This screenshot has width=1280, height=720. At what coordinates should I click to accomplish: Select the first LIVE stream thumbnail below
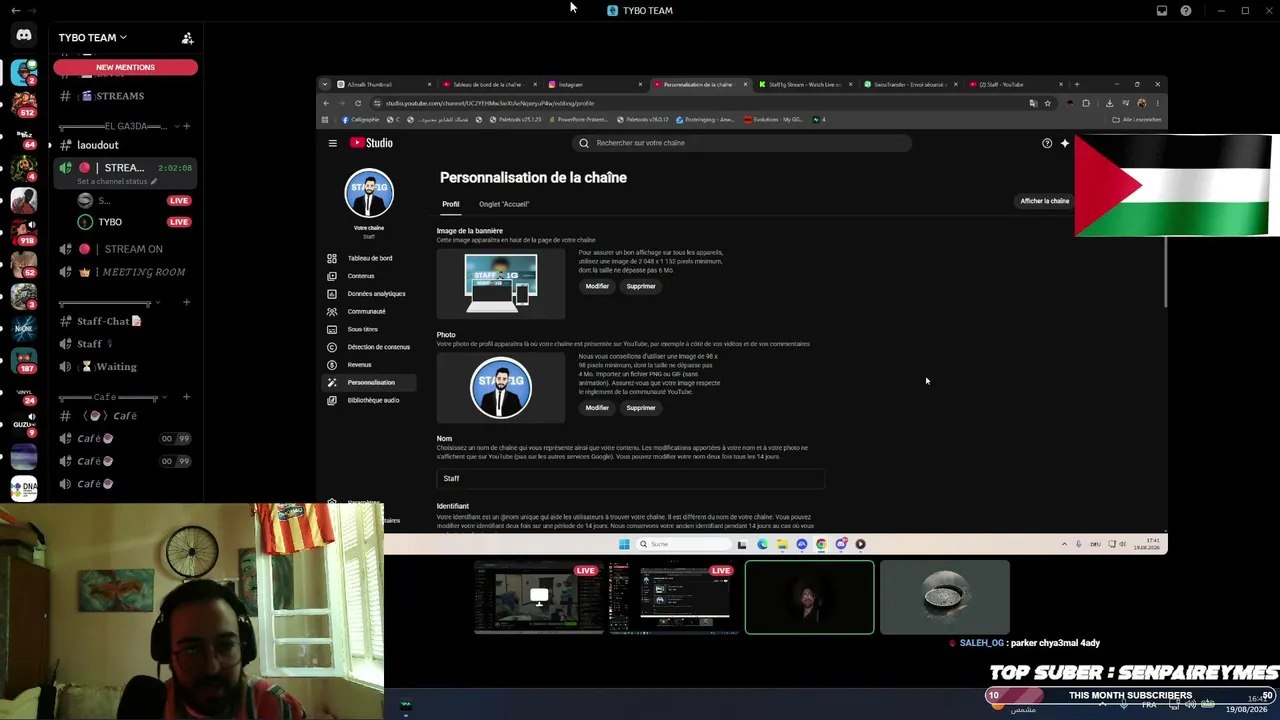(x=539, y=597)
